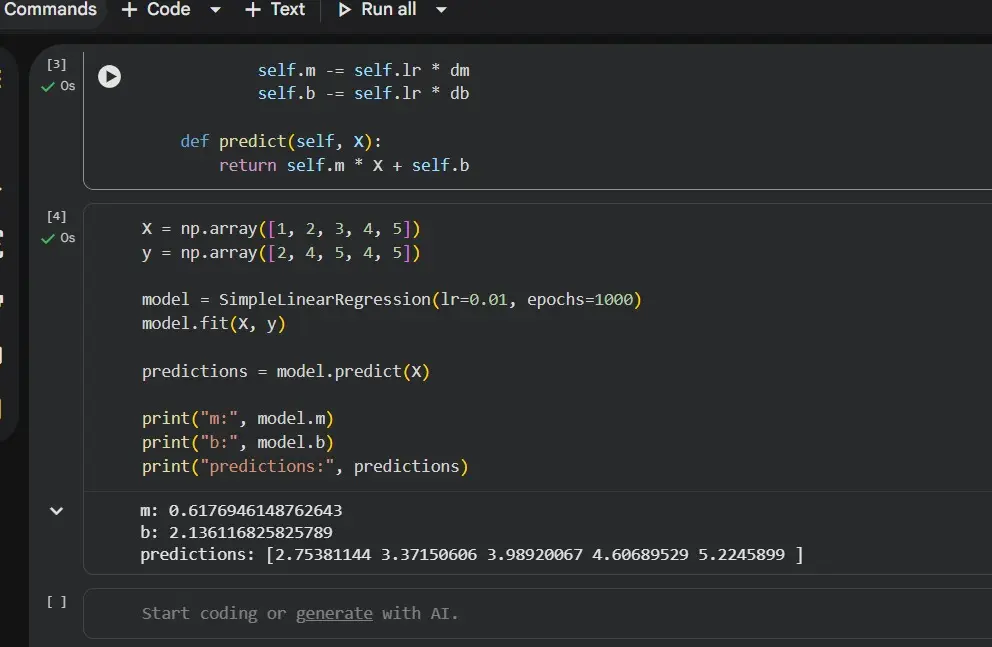The image size is (992, 647).
Task: Click the 'return self.m * X + self.b' line
Action: pyautogui.click(x=344, y=166)
